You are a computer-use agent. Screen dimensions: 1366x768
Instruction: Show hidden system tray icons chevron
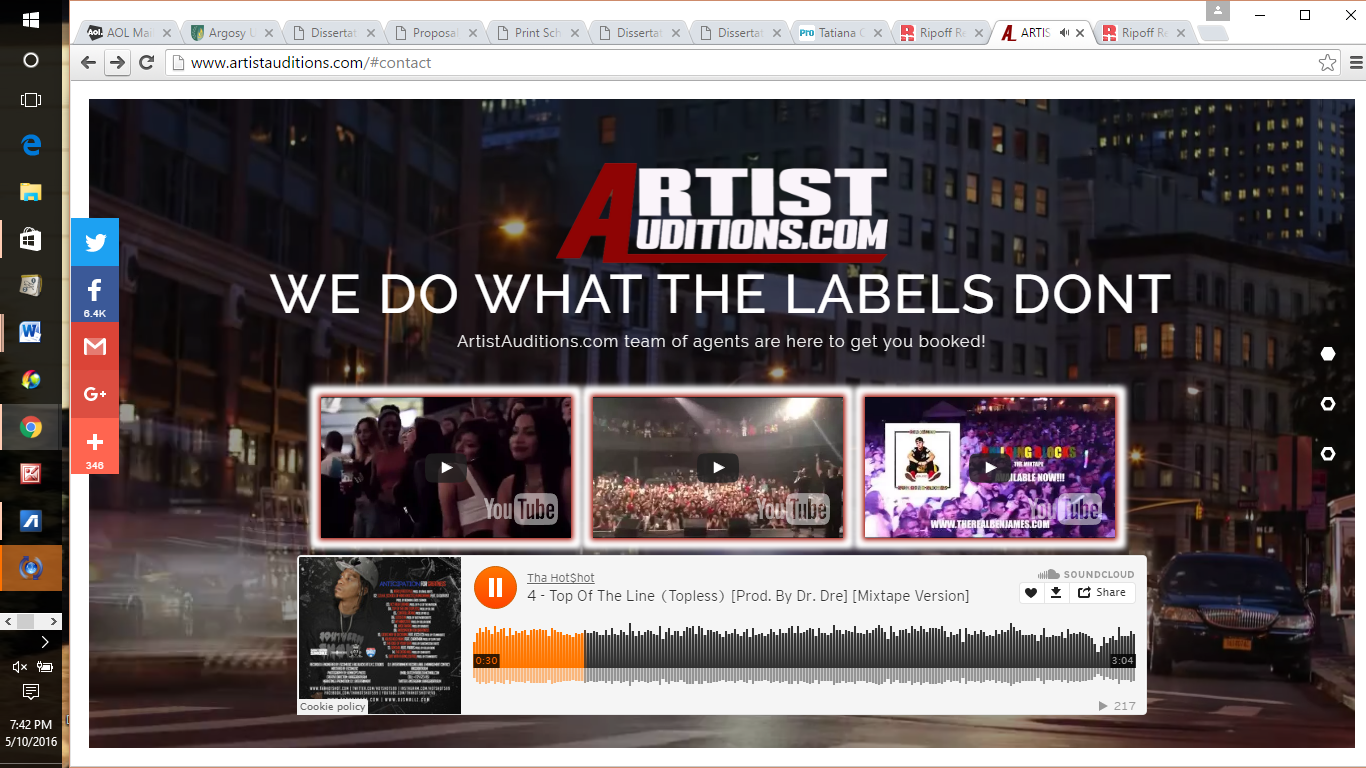45,642
